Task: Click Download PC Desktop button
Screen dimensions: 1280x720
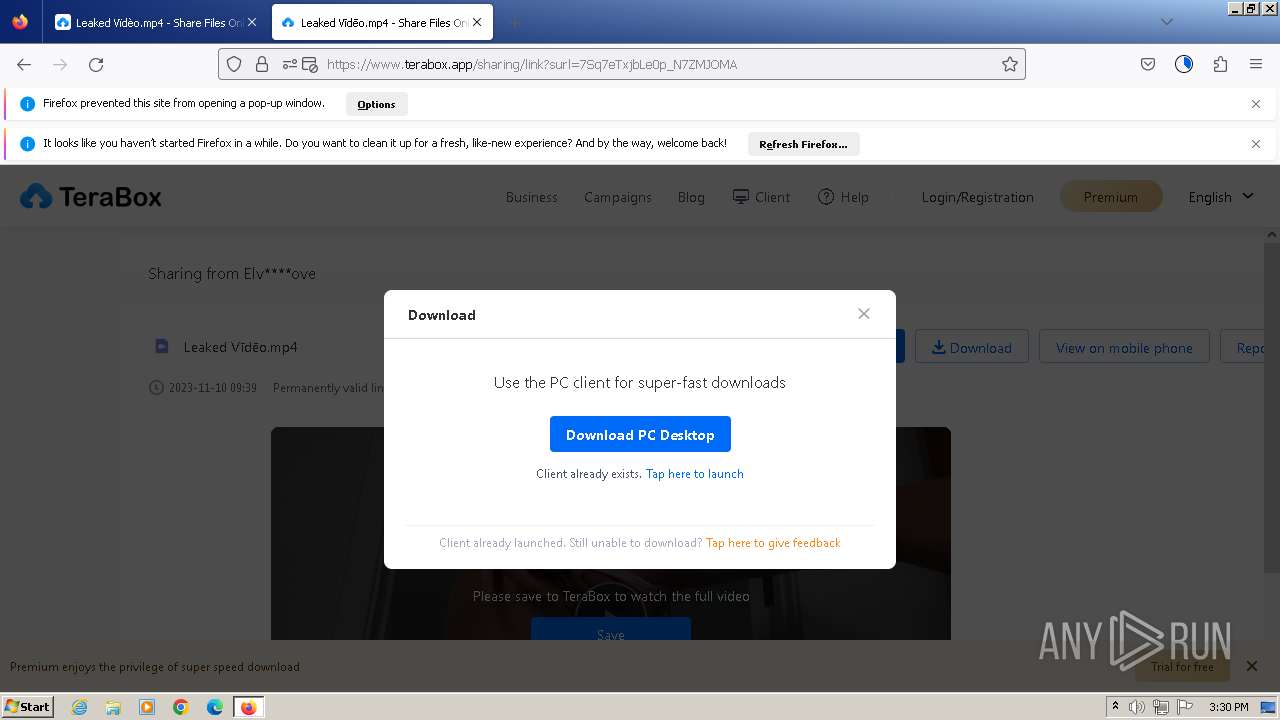Action: click(x=640, y=434)
